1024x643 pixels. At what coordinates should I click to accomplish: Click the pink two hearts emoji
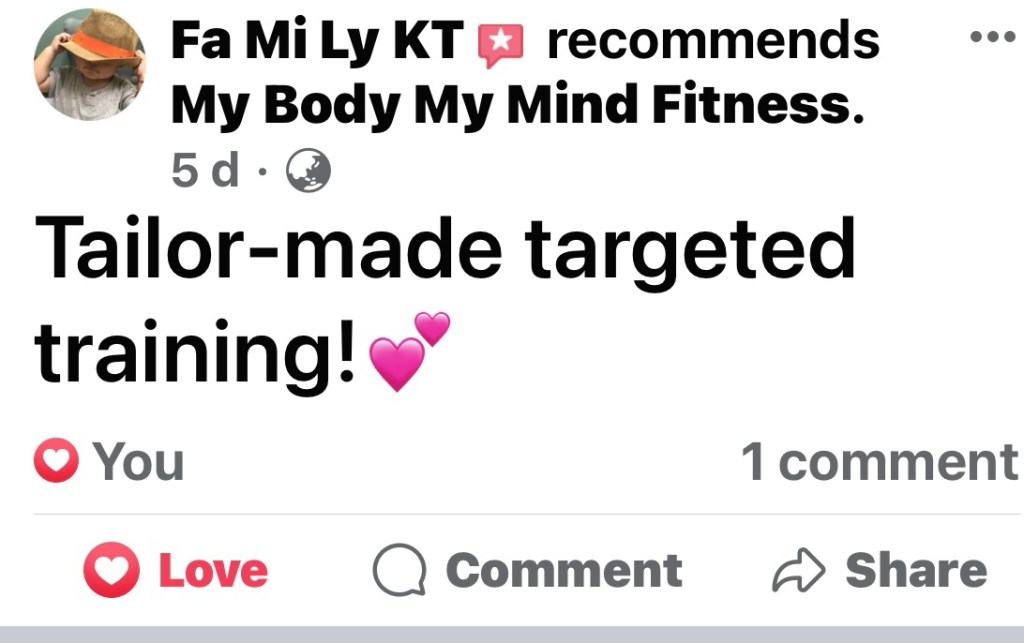click(409, 351)
